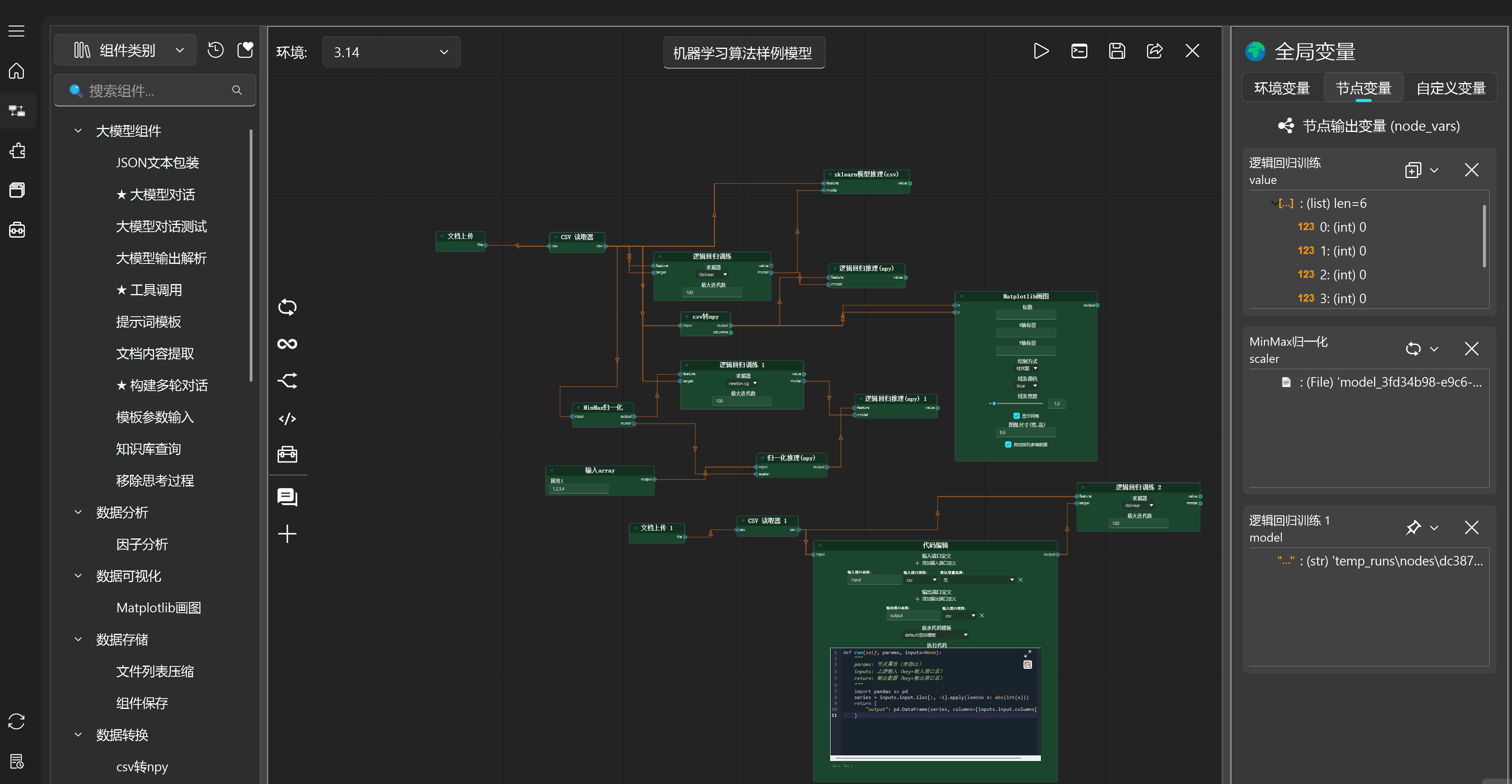Open the favorite components heart icon

(x=245, y=50)
